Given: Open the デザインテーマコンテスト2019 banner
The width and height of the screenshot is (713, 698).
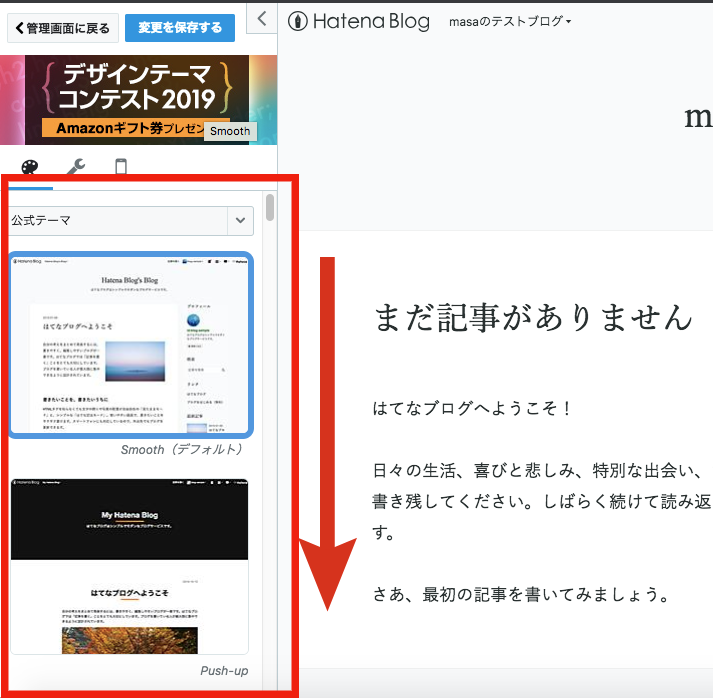Looking at the screenshot, I should (138, 100).
